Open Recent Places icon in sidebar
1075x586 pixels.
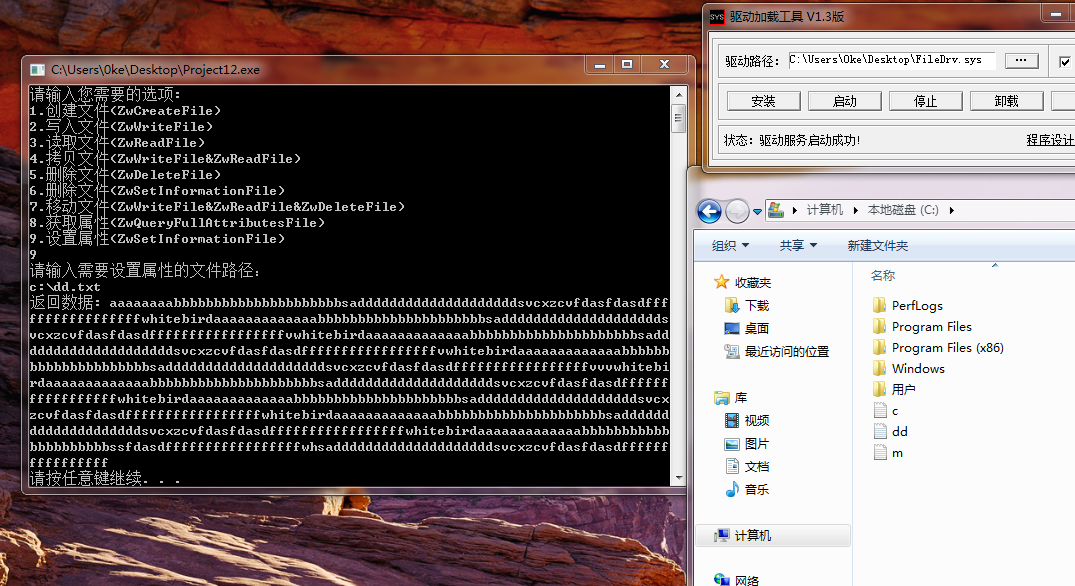point(732,351)
